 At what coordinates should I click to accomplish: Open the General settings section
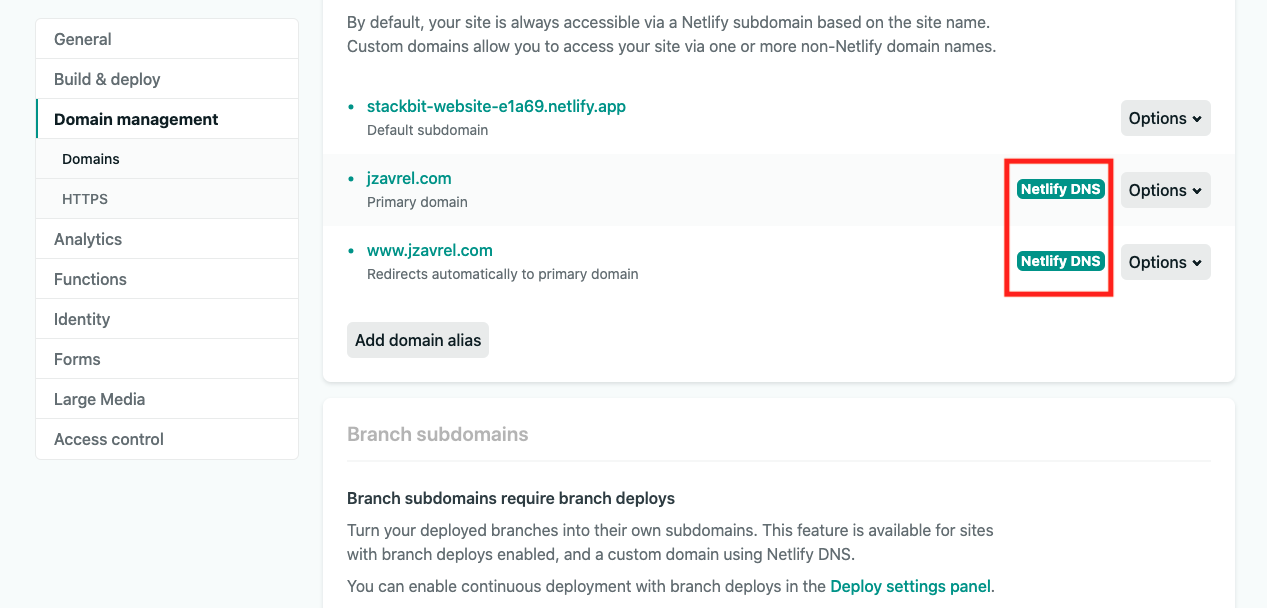click(x=167, y=39)
